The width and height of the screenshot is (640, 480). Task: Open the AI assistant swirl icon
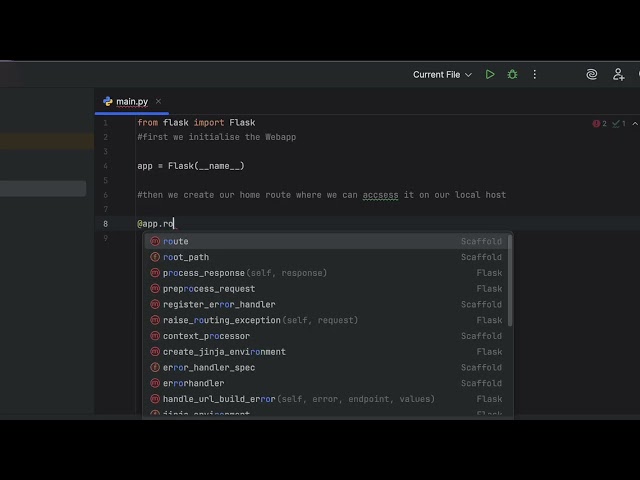591,74
